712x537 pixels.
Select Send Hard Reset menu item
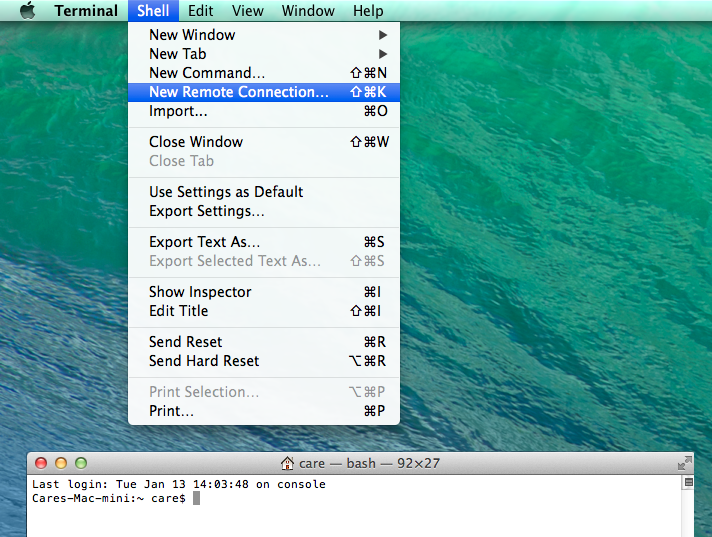(x=204, y=361)
